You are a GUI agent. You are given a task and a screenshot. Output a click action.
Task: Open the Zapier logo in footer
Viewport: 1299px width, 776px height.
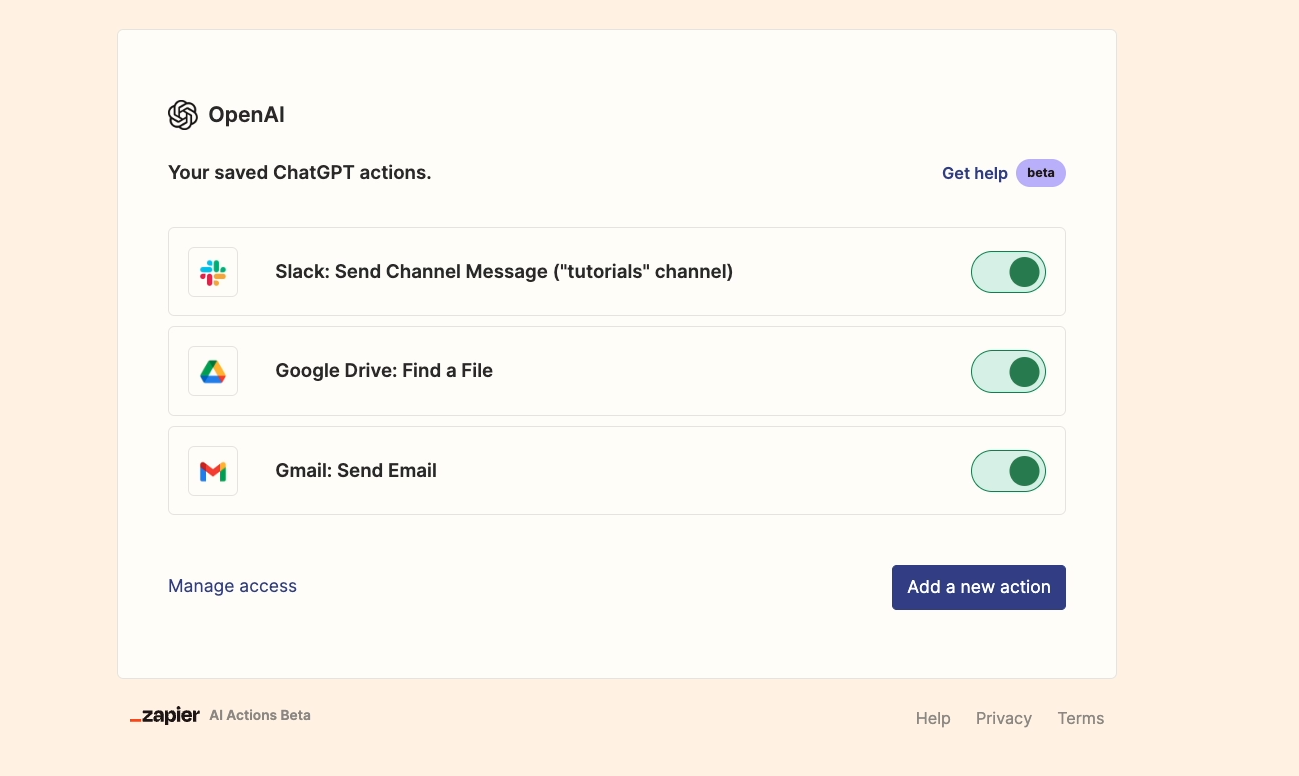165,716
